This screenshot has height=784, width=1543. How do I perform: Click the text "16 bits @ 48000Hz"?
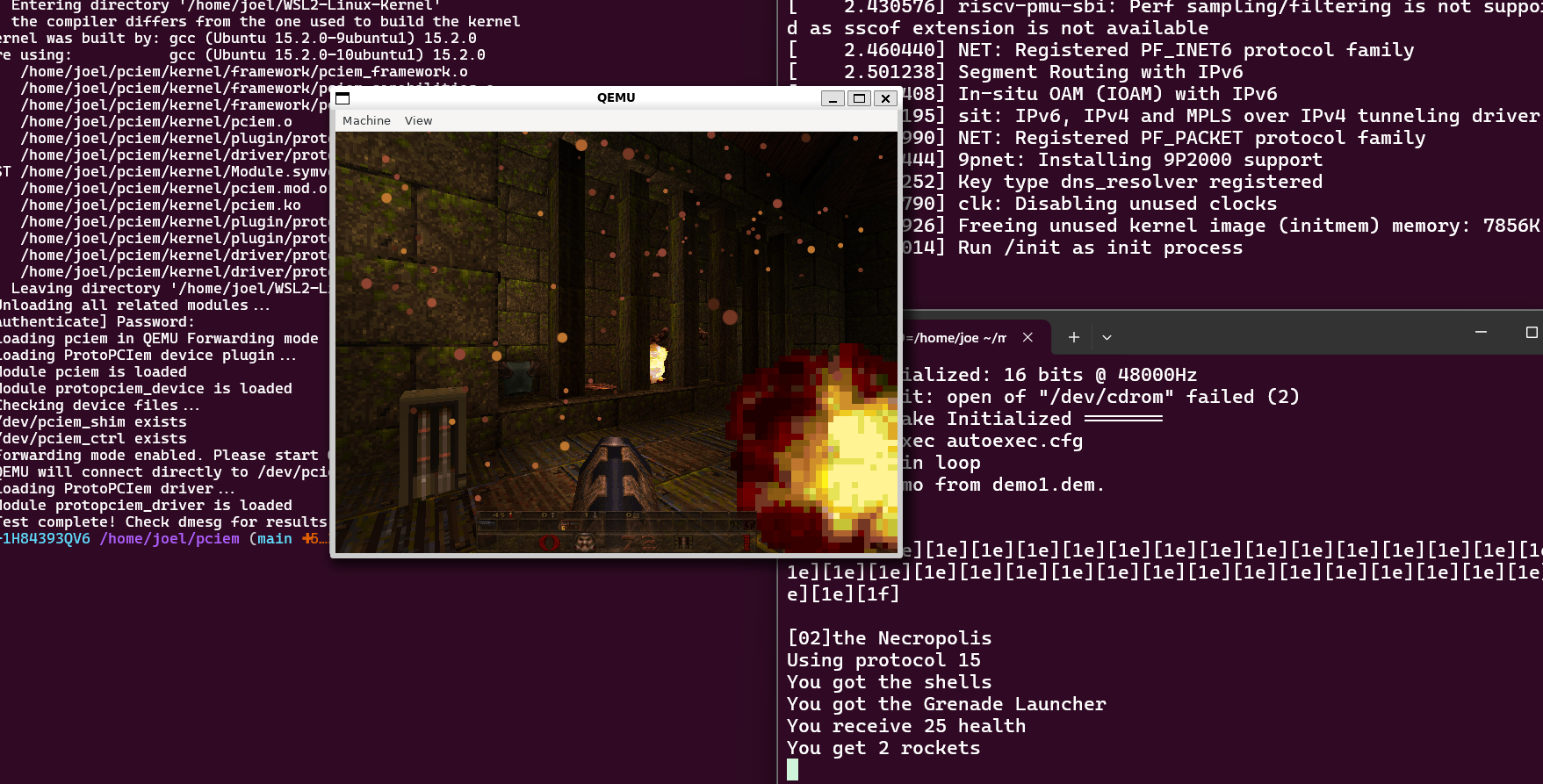1100,375
